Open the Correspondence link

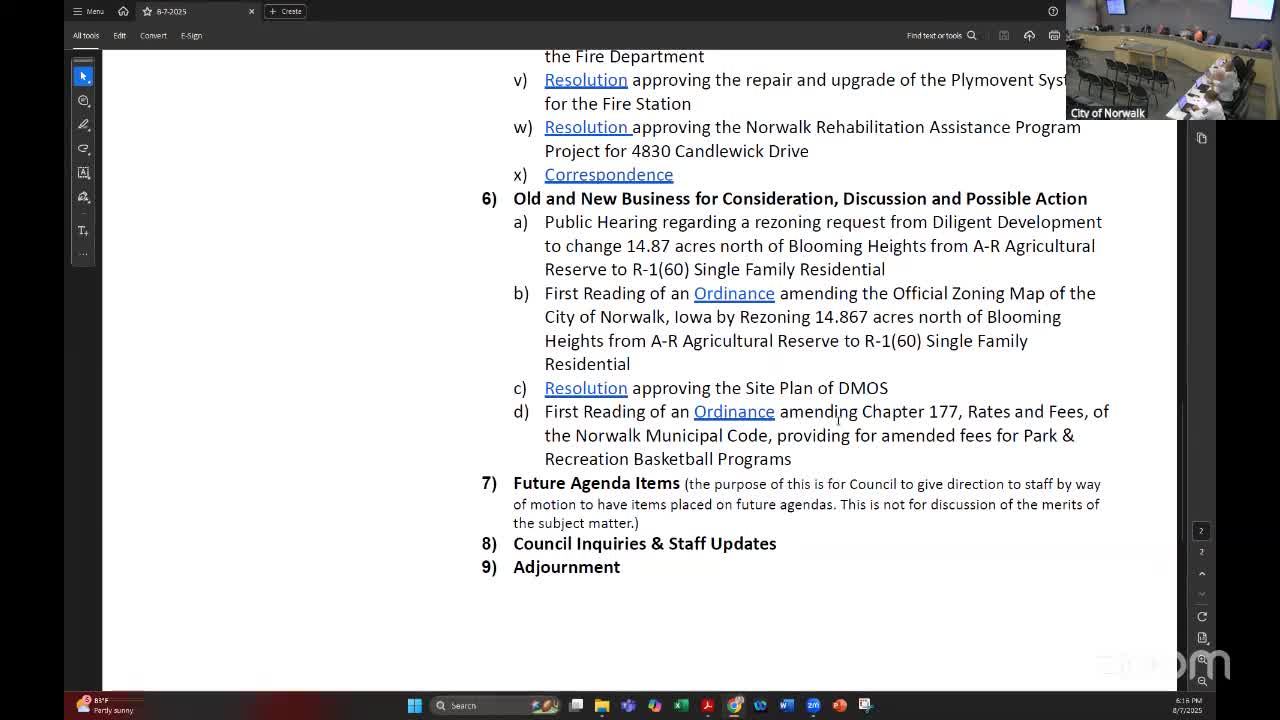click(608, 174)
